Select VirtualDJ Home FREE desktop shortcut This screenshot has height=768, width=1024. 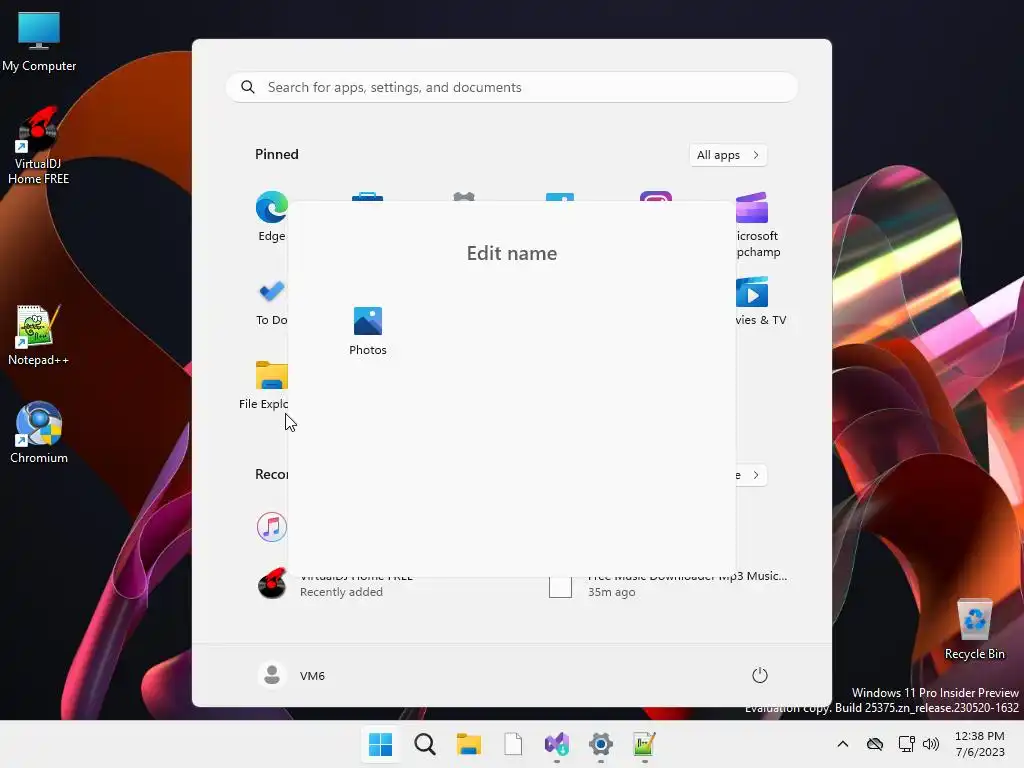pos(39,147)
